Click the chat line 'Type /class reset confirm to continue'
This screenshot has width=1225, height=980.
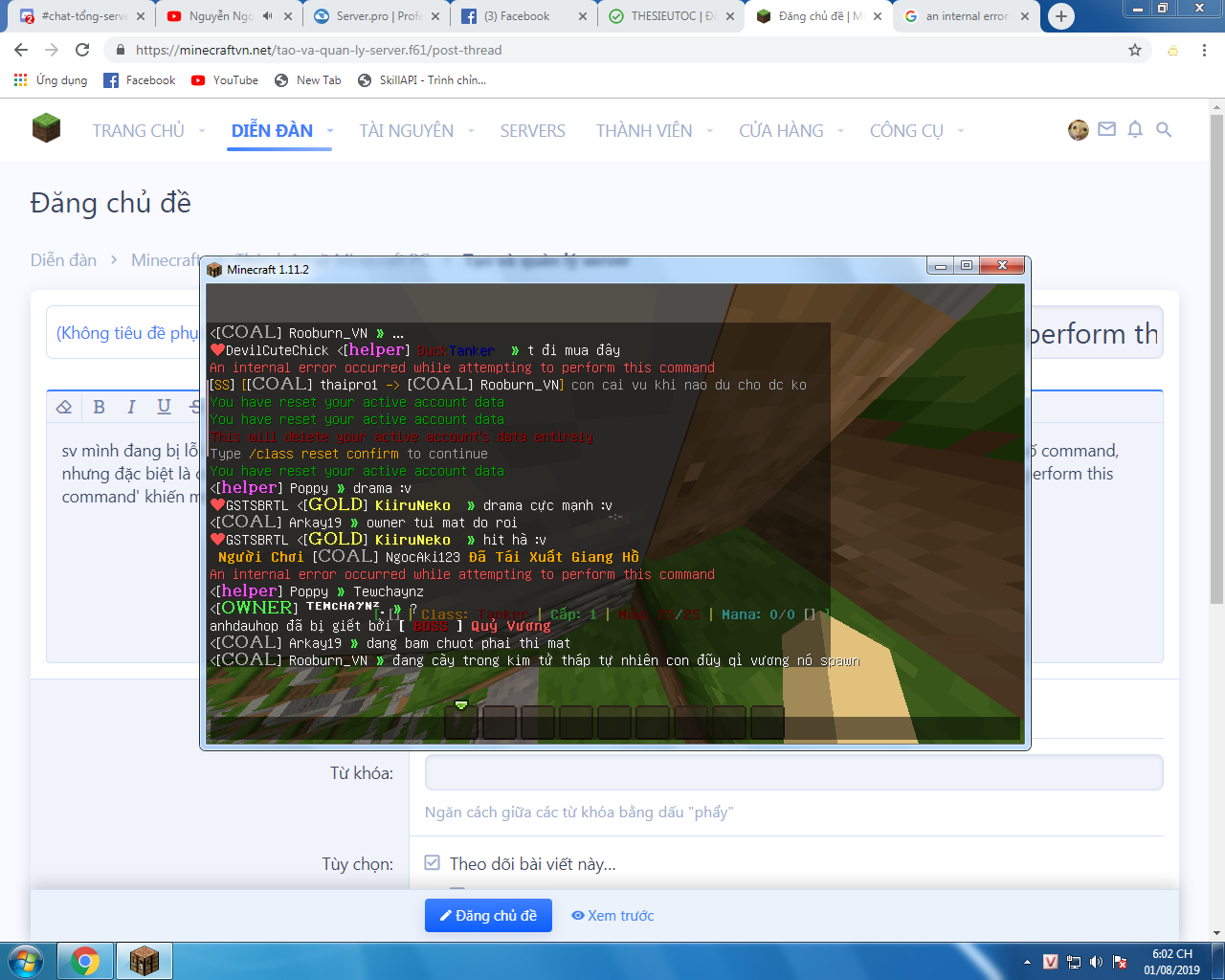pyautogui.click(x=348, y=454)
